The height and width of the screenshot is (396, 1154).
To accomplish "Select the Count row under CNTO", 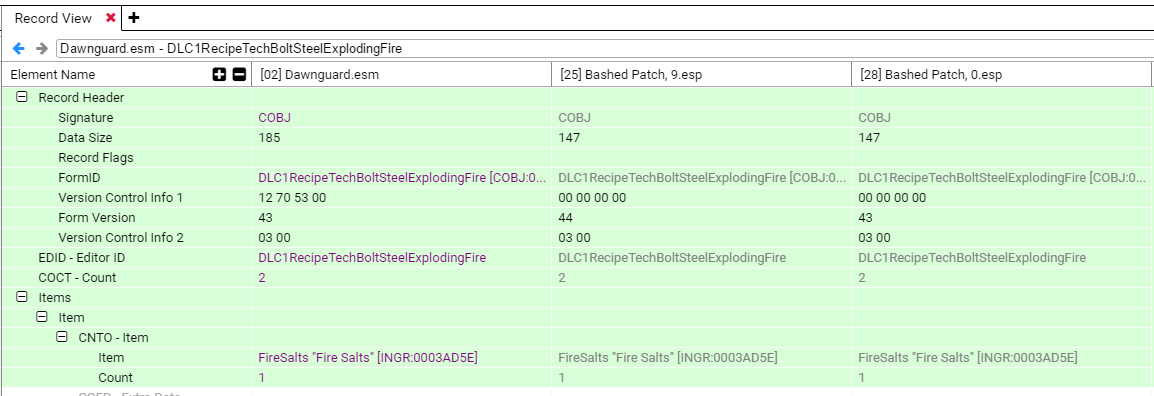I will click(x=116, y=378).
